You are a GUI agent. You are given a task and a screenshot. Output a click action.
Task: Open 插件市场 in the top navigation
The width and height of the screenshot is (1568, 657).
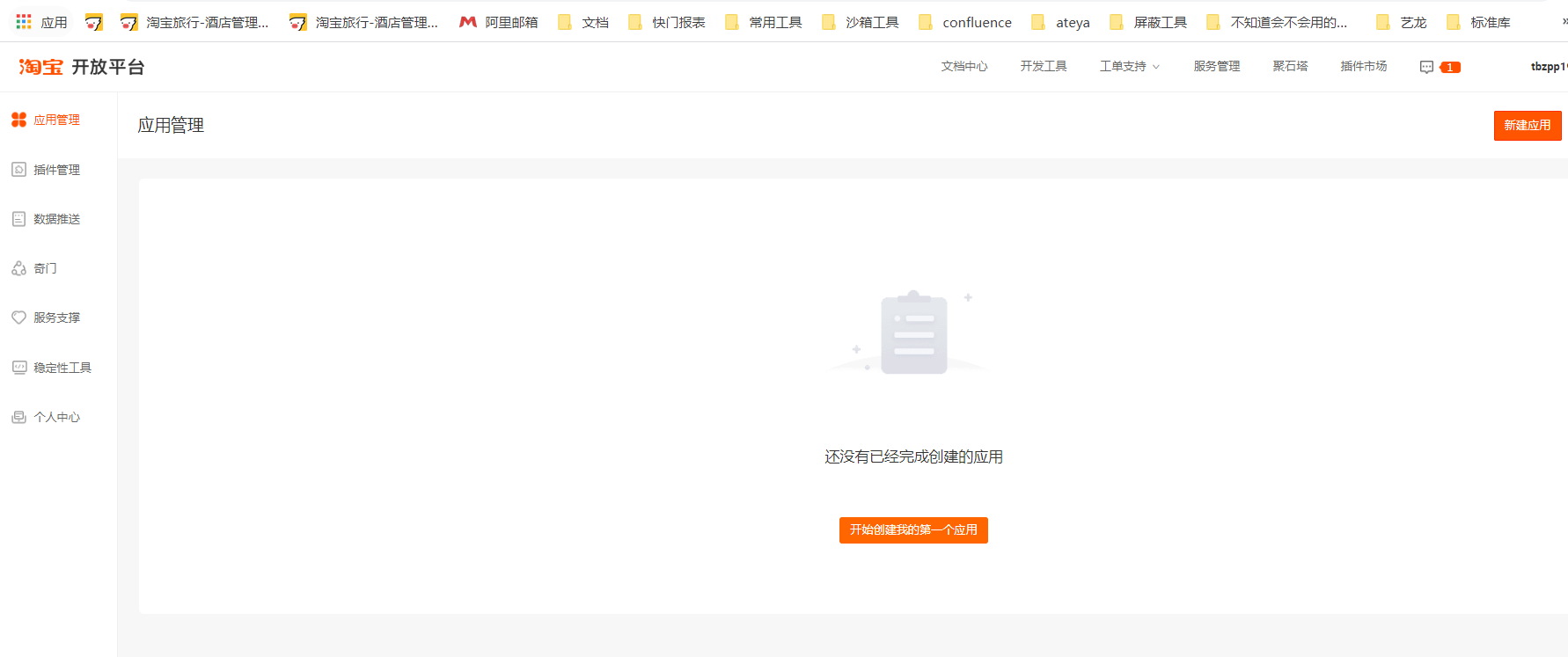tap(1364, 66)
